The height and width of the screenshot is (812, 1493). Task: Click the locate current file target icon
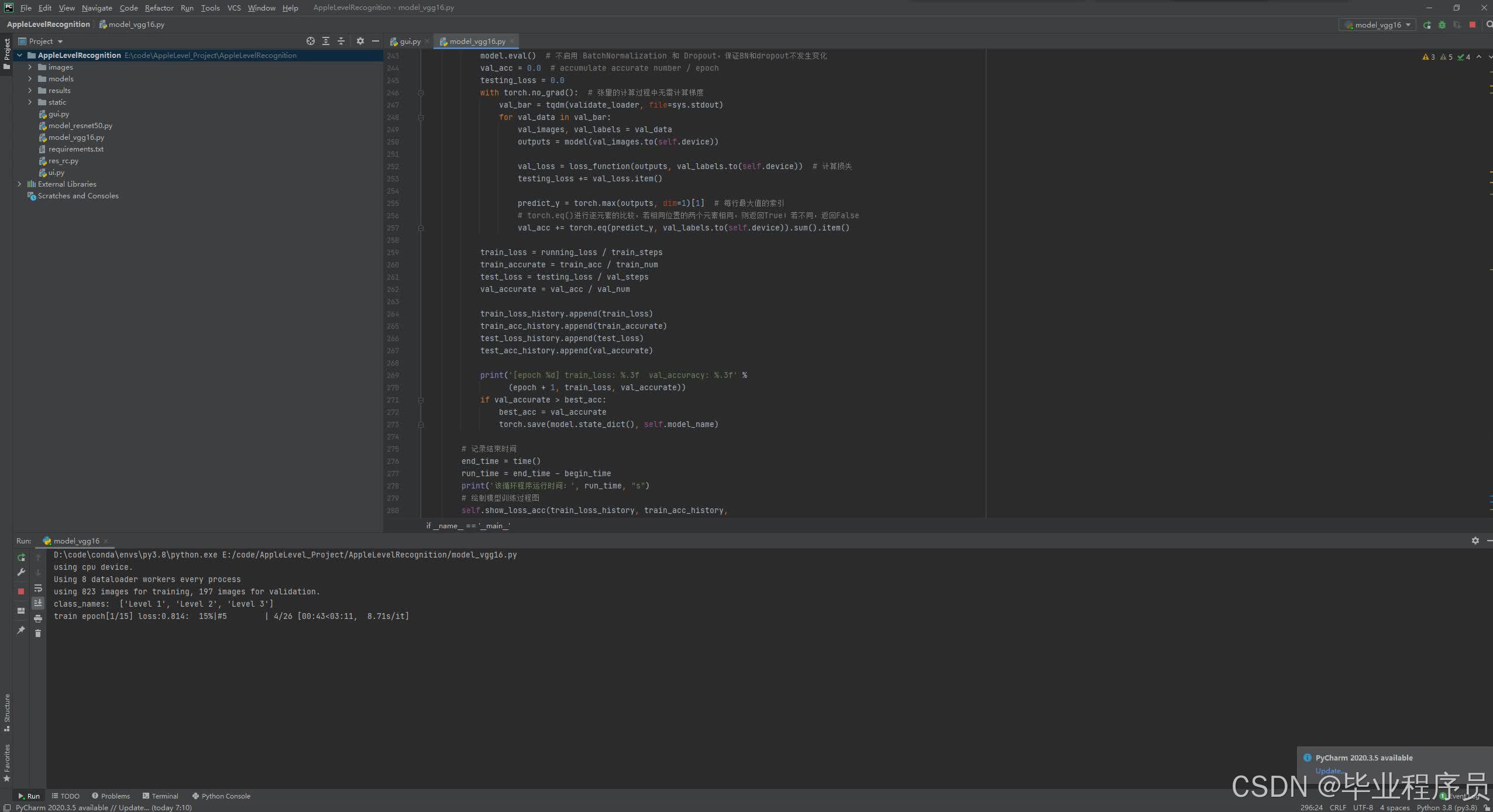coord(311,41)
